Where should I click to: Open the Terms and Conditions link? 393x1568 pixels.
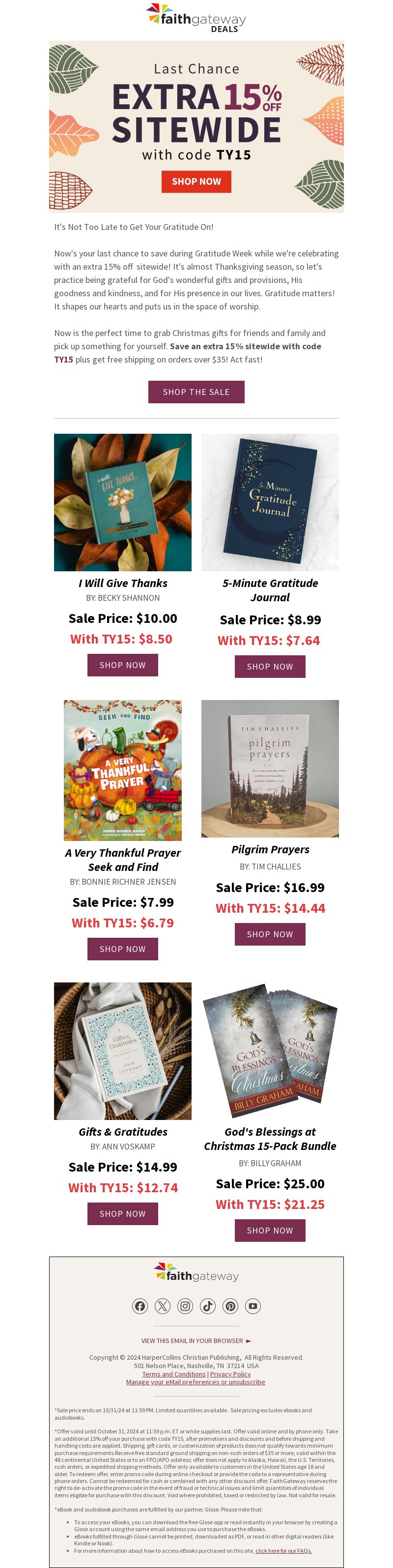coord(173,1374)
